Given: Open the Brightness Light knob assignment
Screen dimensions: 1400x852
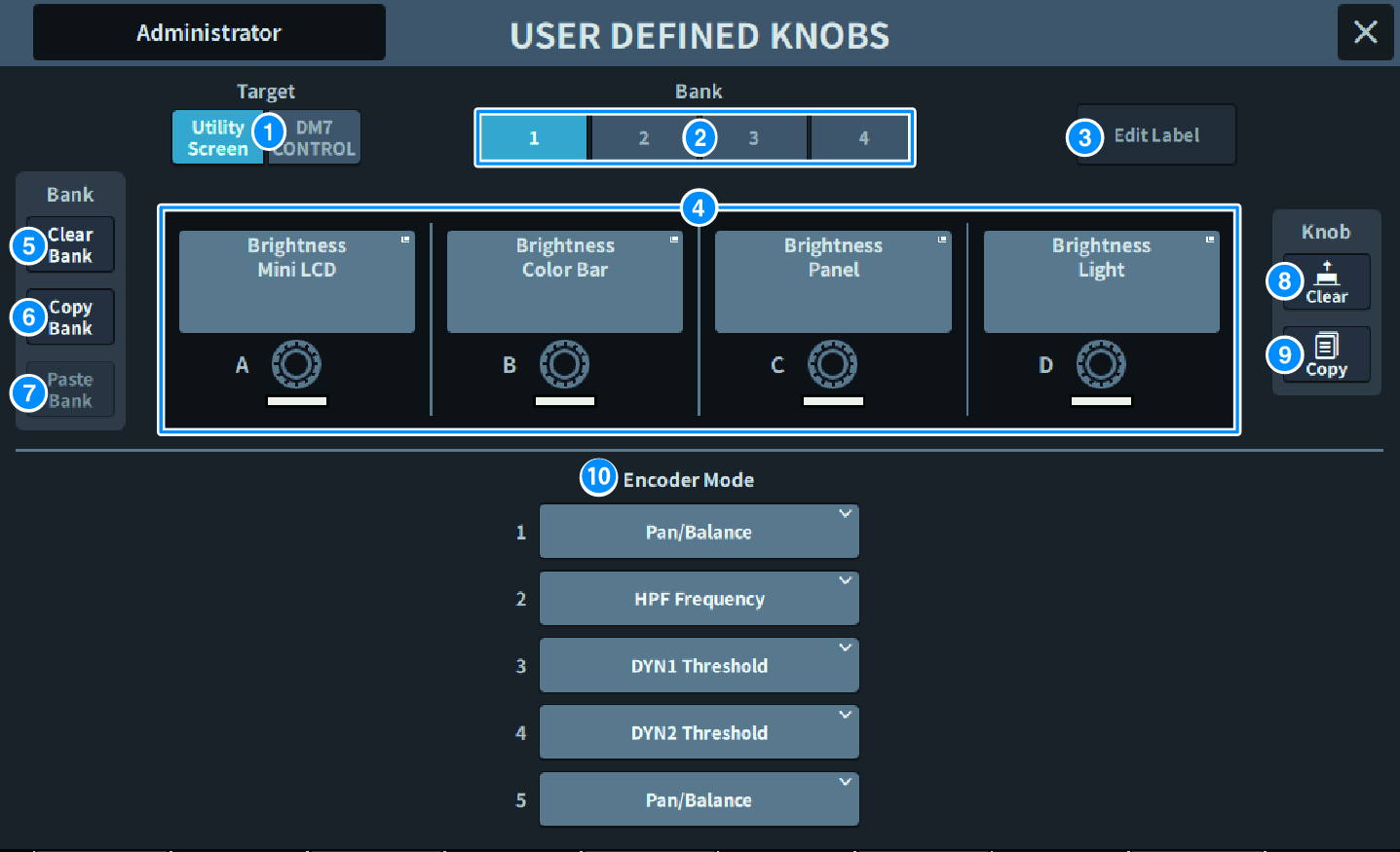Looking at the screenshot, I should coord(1101,281).
